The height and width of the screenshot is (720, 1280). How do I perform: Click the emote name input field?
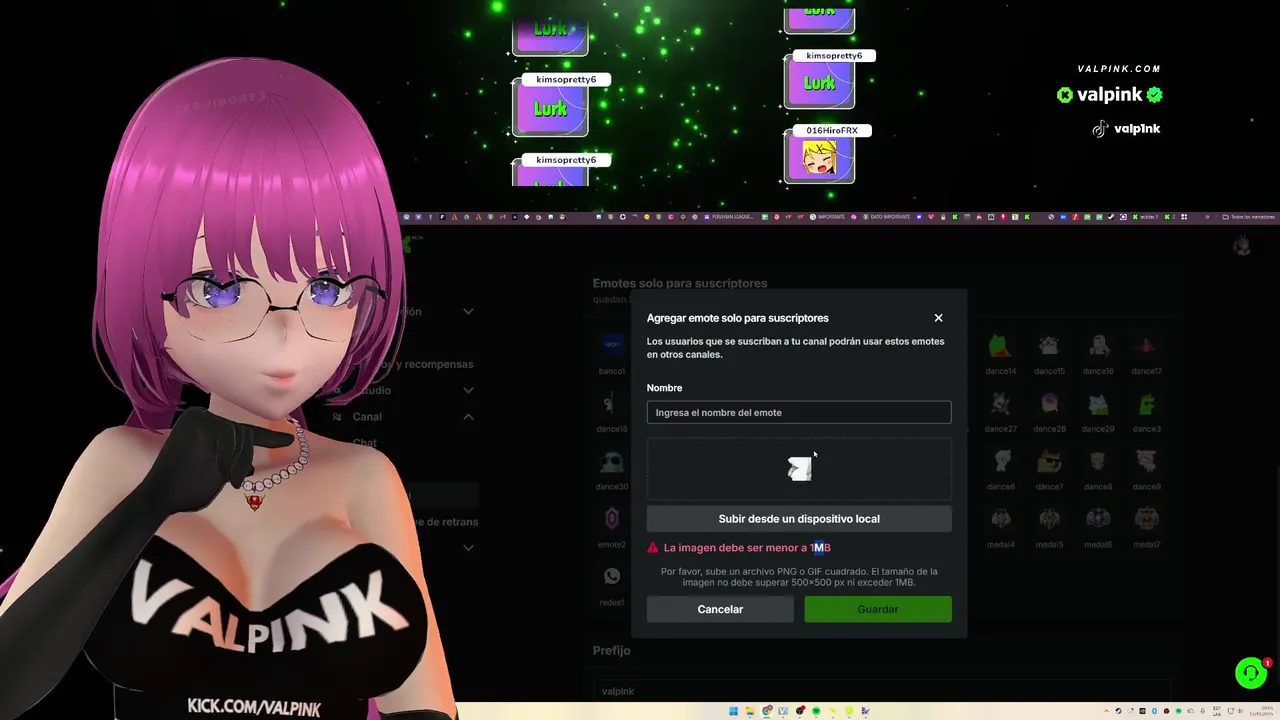[x=799, y=412]
